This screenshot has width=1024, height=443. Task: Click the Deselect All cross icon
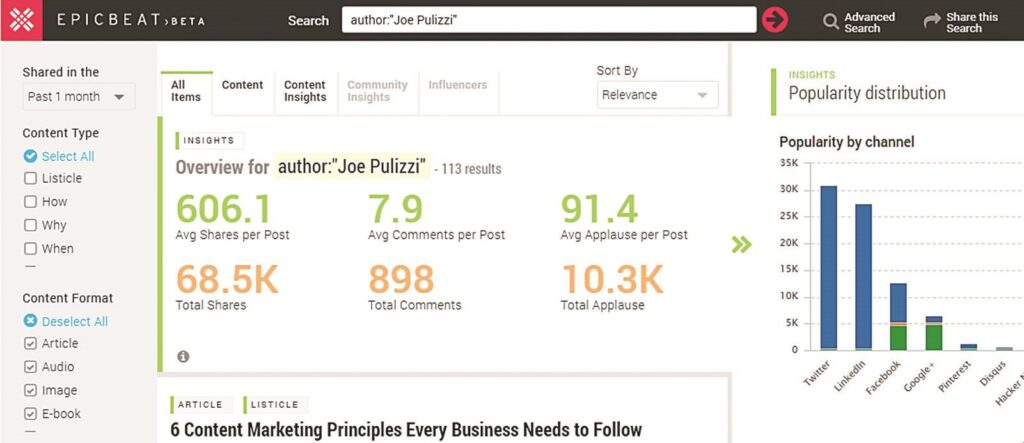[x=30, y=321]
